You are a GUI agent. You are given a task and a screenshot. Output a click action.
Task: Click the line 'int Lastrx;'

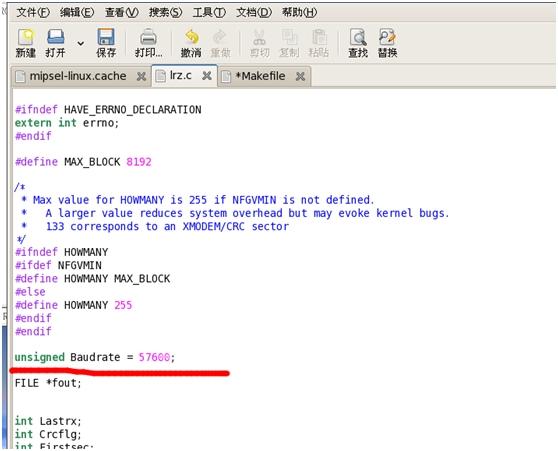click(x=48, y=421)
